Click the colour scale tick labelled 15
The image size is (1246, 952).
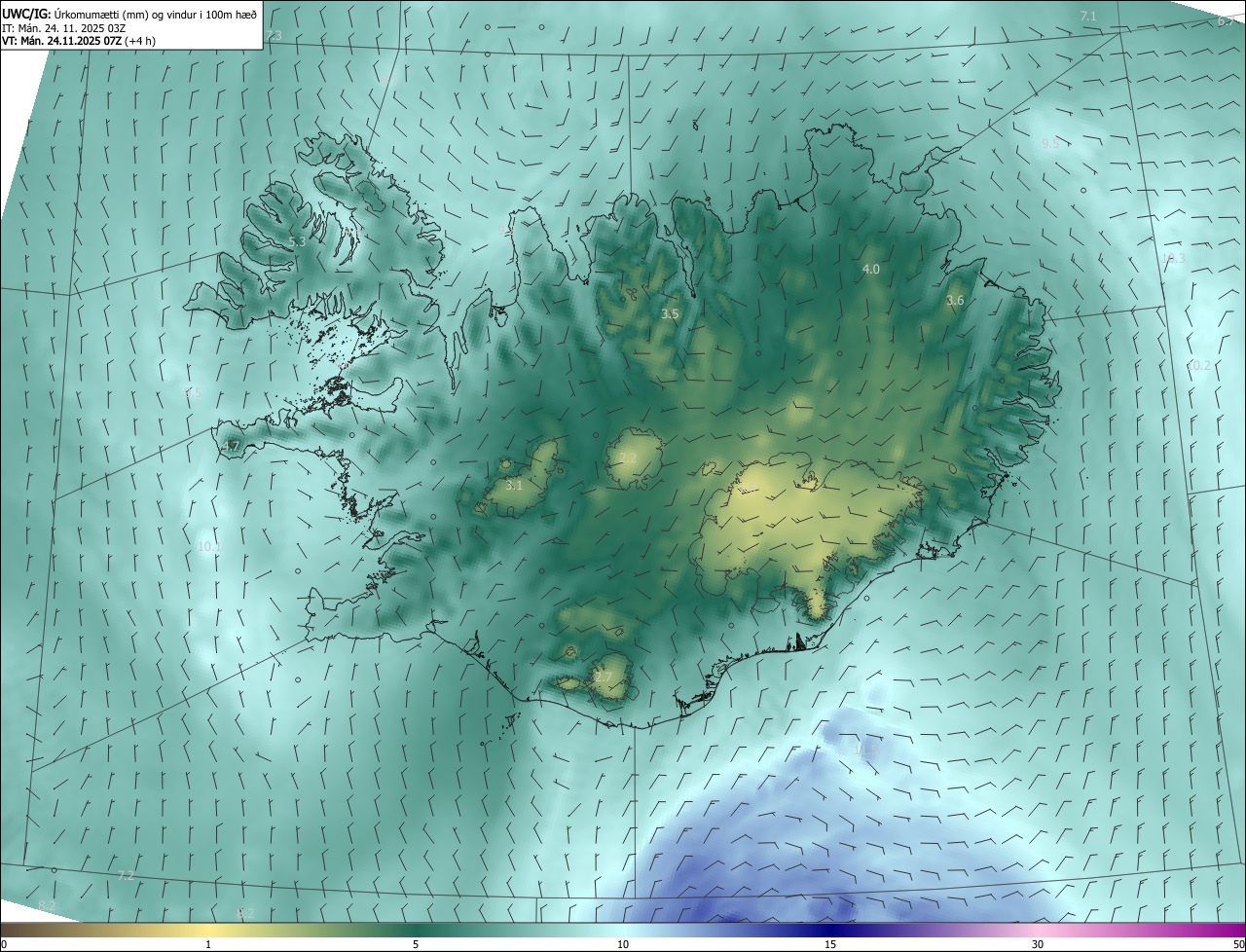point(830,945)
